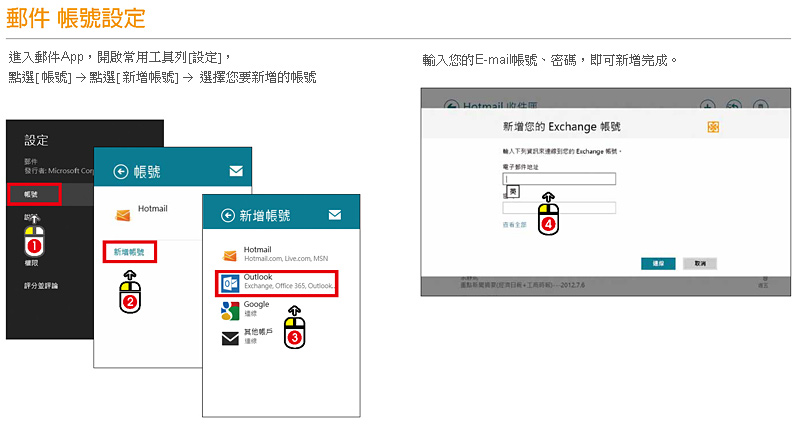Click the 發行者: Microsoft text in 設定 panel
Viewport: 800px width, 439px height.
point(59,170)
